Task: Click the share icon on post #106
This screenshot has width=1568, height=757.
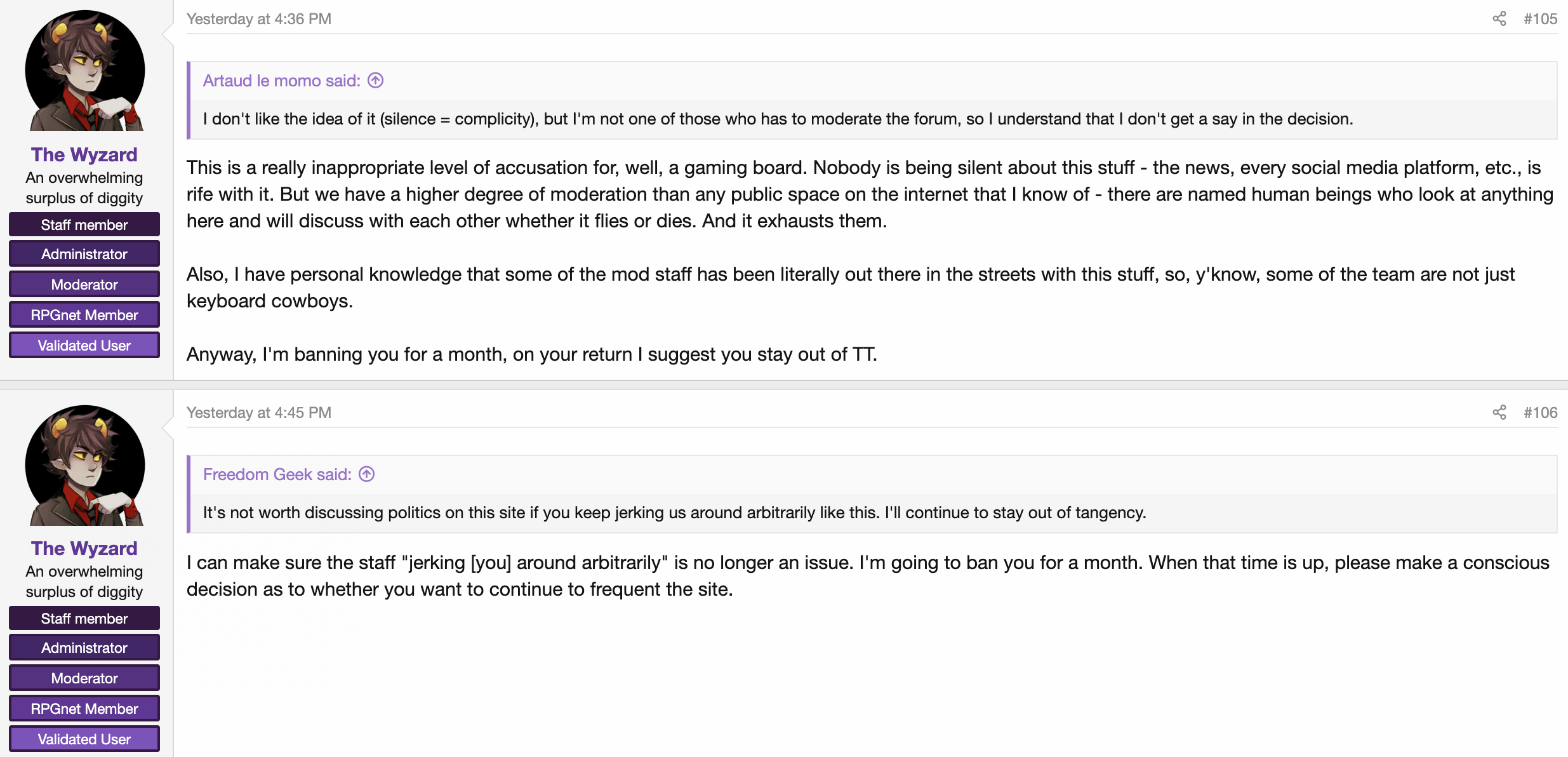Action: click(x=1499, y=412)
